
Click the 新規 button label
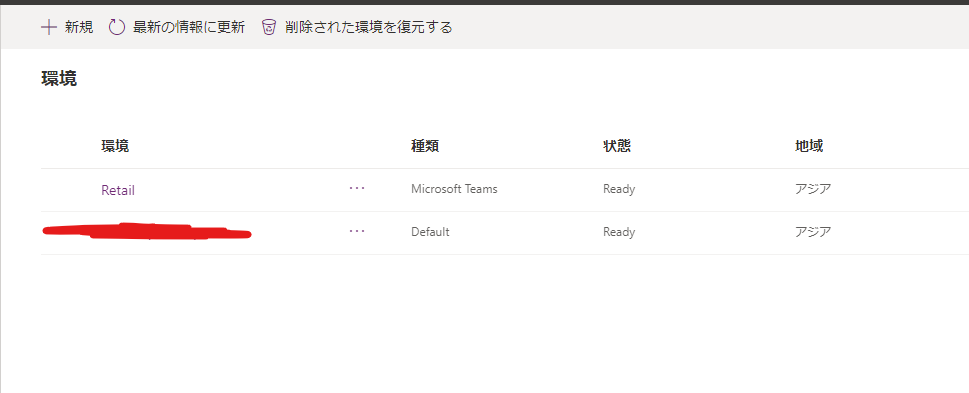(79, 27)
